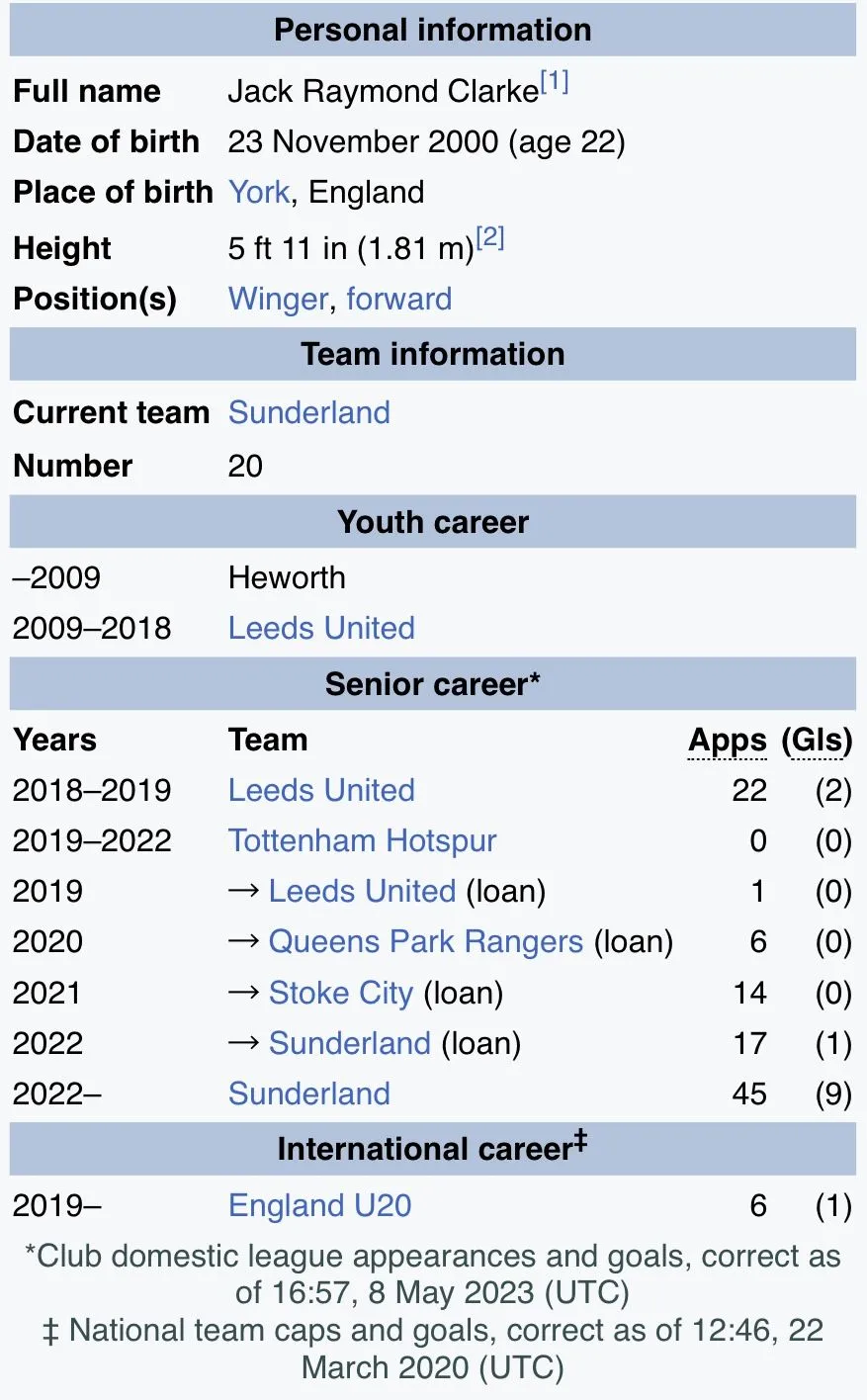Click Leeds United in the 2018–2019 row
The image size is (867, 1400).
[x=321, y=790]
